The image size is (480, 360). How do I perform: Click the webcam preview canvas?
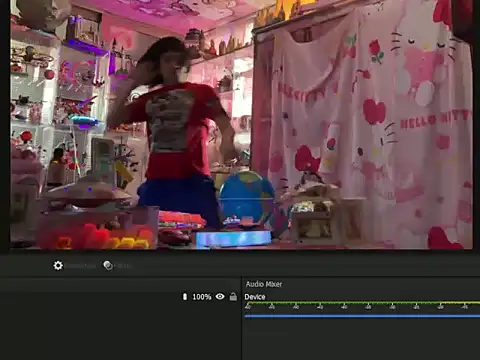(241, 124)
